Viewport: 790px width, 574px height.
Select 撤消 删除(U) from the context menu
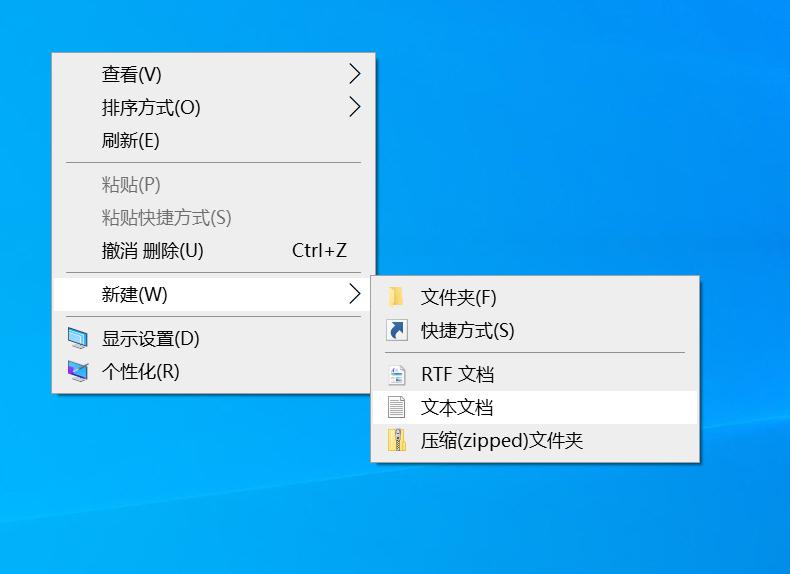coord(214,250)
